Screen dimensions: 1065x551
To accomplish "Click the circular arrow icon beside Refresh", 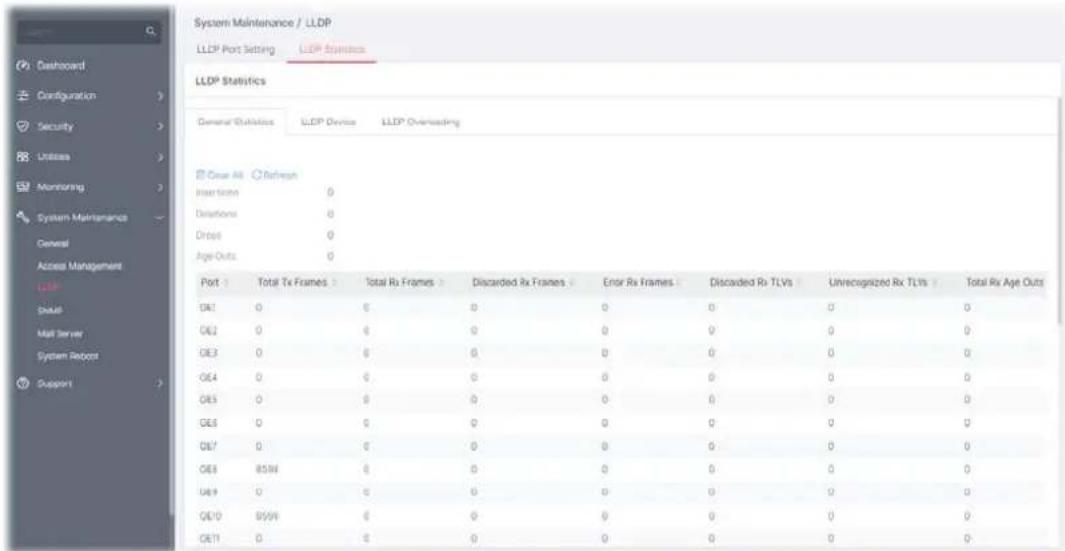I will (x=256, y=175).
